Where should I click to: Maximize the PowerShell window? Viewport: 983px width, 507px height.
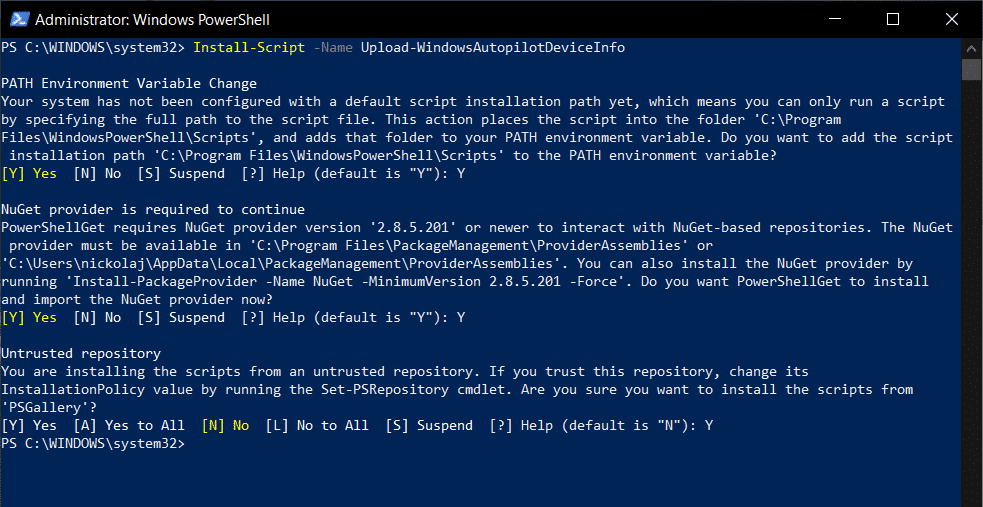[x=893, y=19]
